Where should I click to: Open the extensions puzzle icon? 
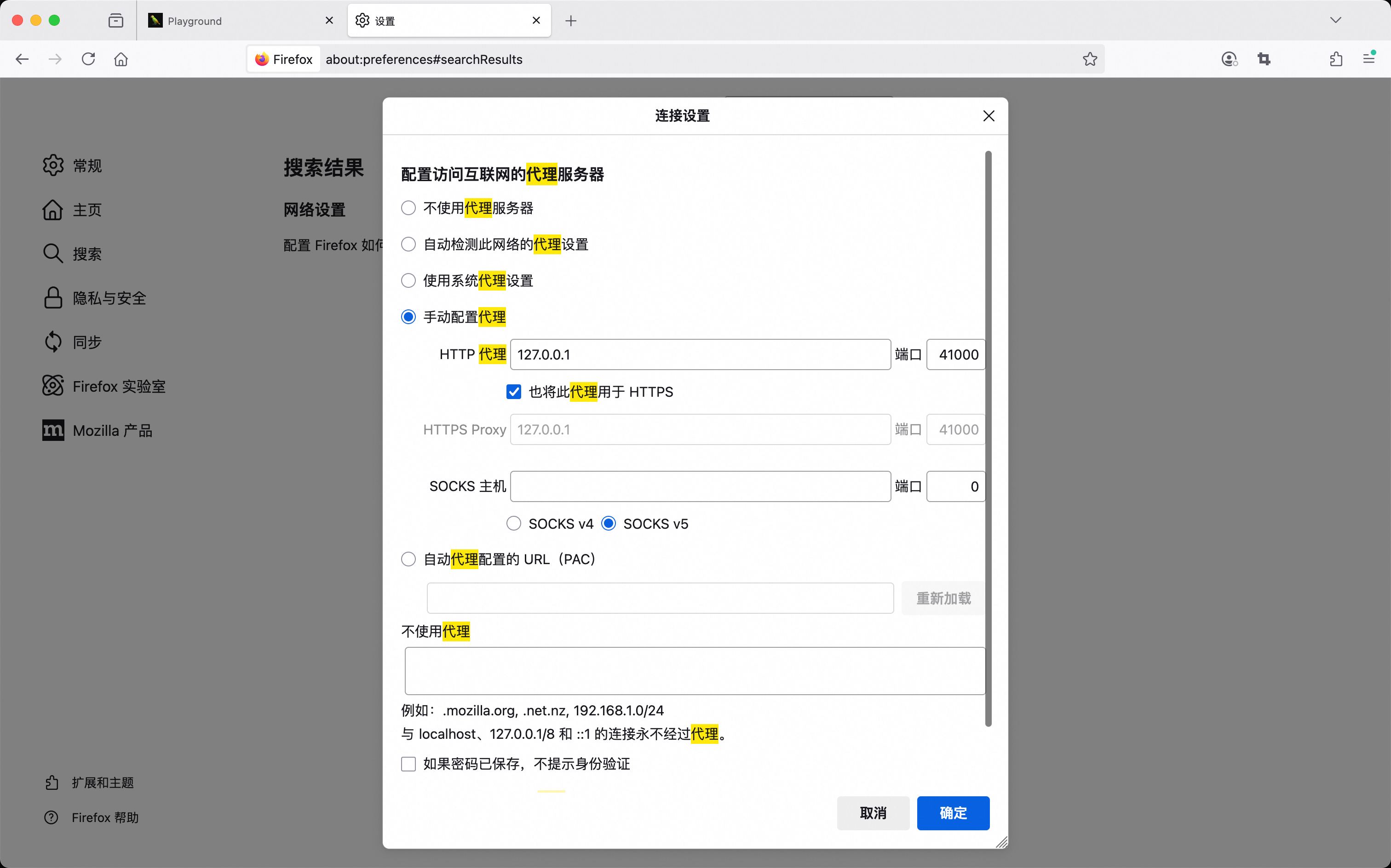1336,59
